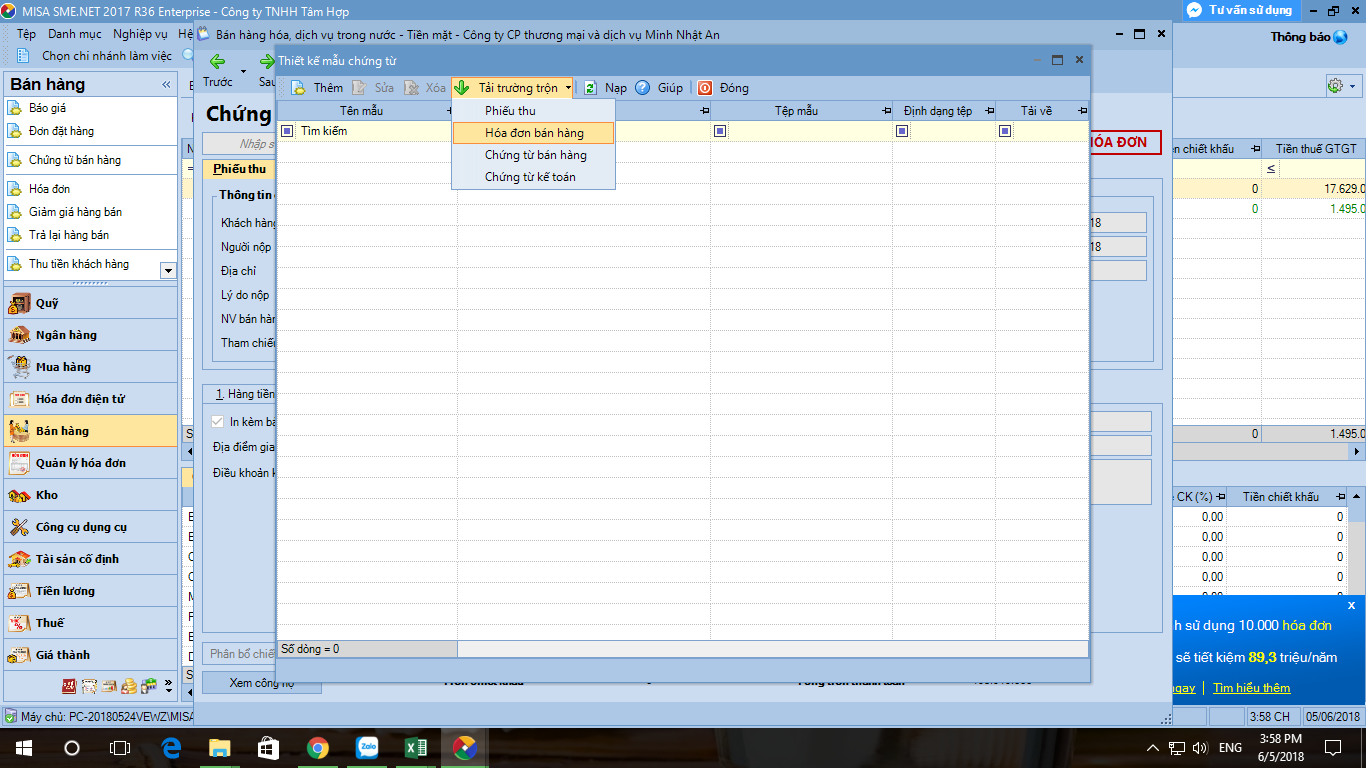Image resolution: width=1366 pixels, height=768 pixels.
Task: Open Giảm giá hàng bán in sidebar
Action: [75, 212]
